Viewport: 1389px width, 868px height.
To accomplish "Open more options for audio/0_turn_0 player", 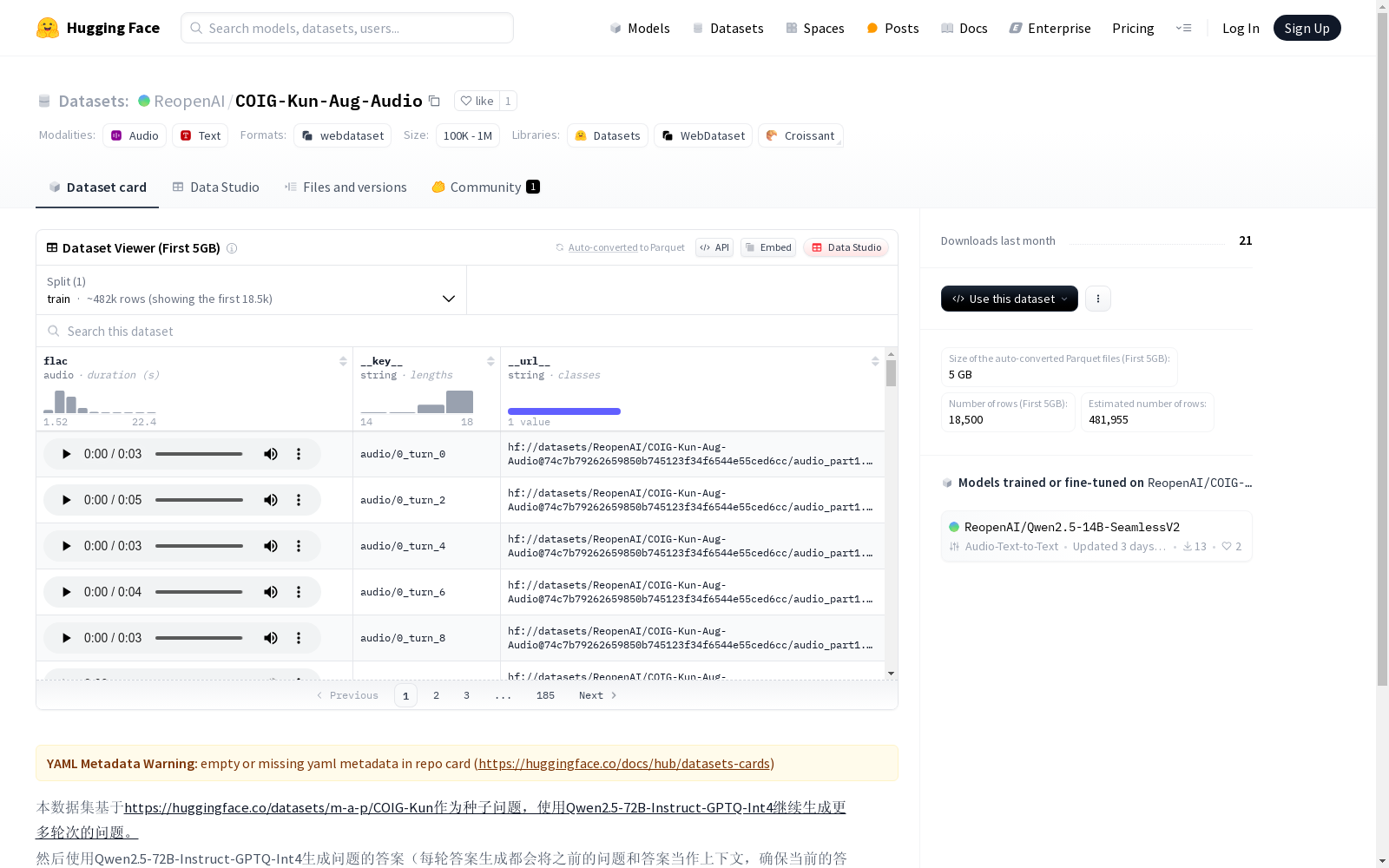I will (299, 454).
